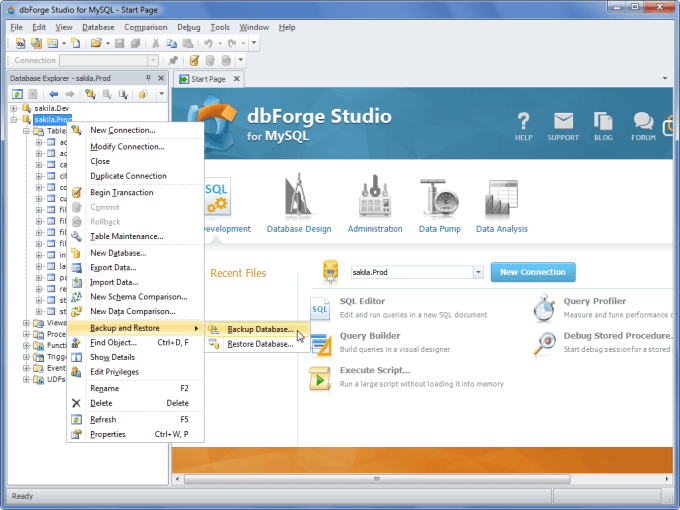Screen dimensions: 680x510
Task: Select the Data Analysis chart icon
Action: click(501, 198)
